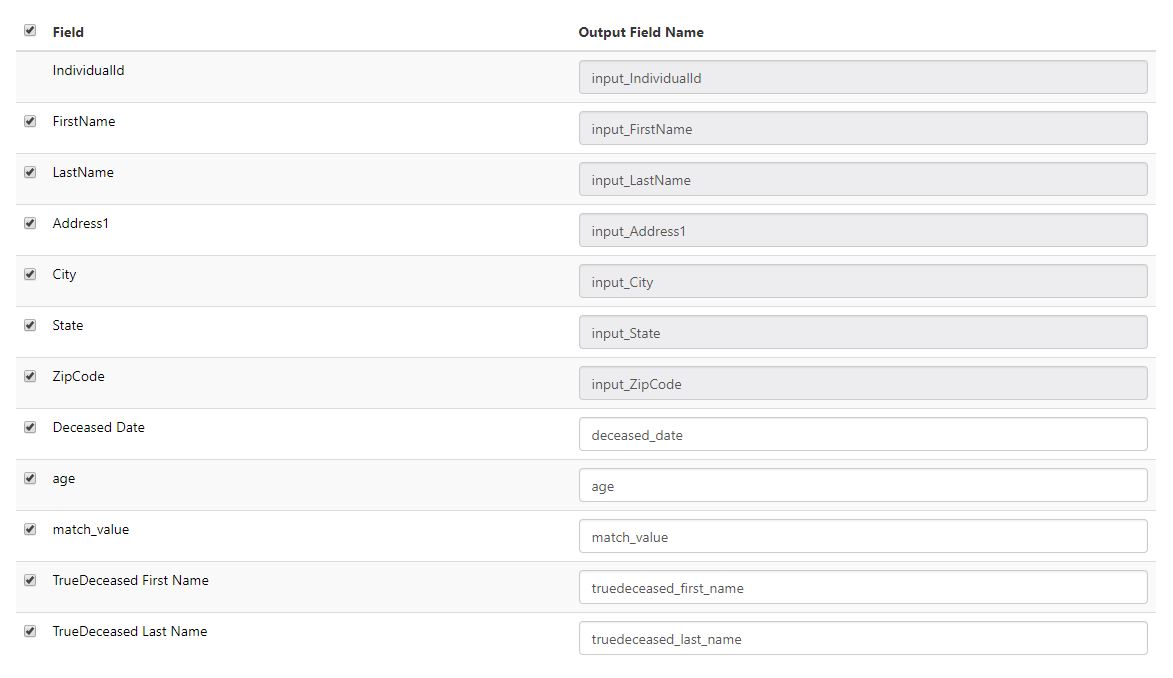
Task: Toggle the match_value checkbox
Action: pyautogui.click(x=30, y=529)
